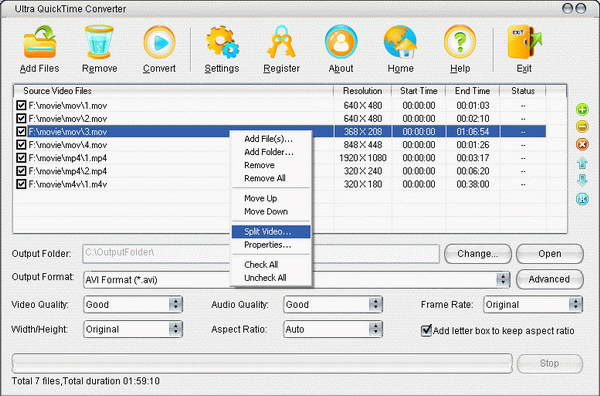Click the Open output folder button

click(x=549, y=254)
